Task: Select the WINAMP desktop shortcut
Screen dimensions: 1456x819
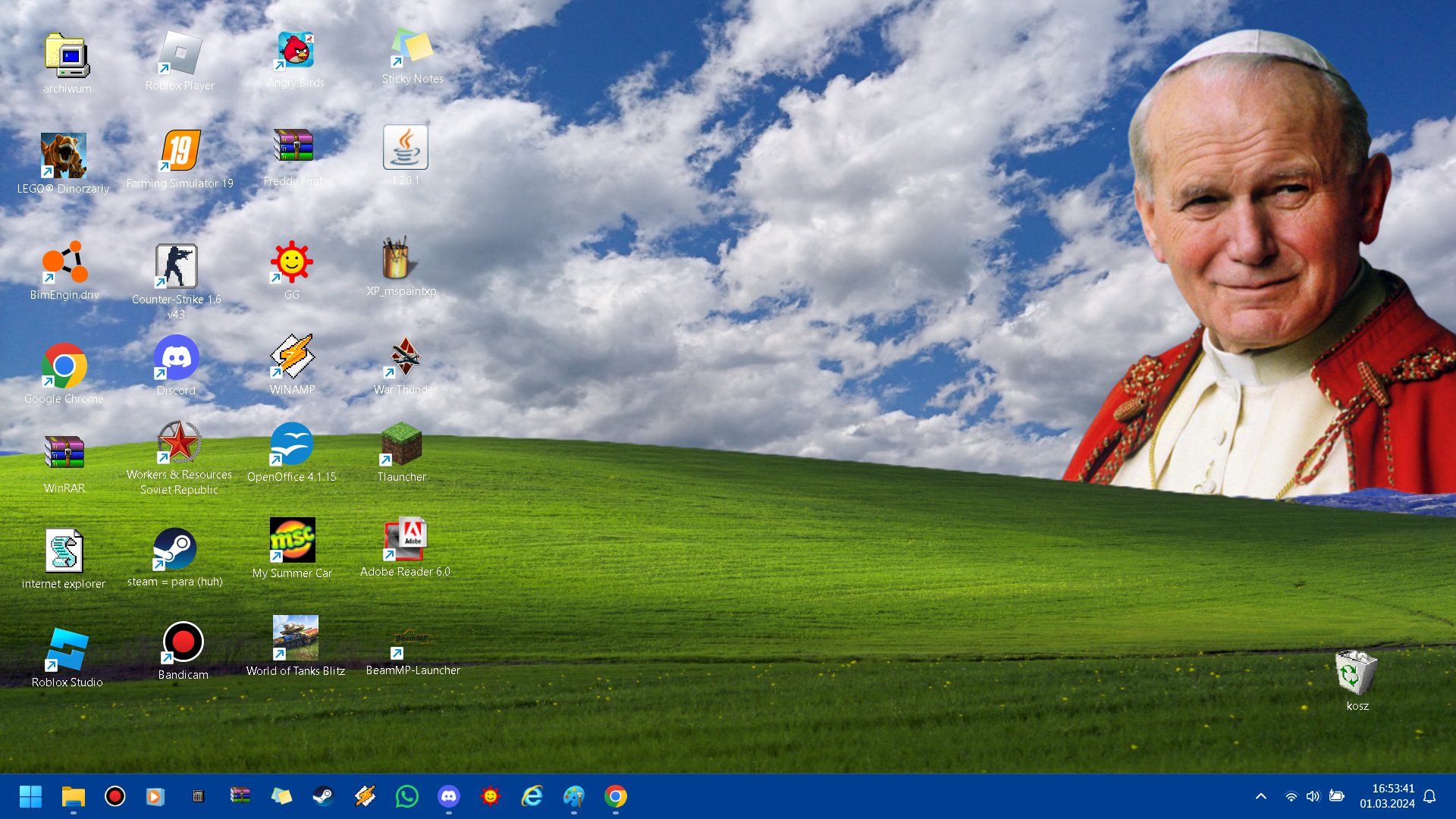Action: point(292,356)
